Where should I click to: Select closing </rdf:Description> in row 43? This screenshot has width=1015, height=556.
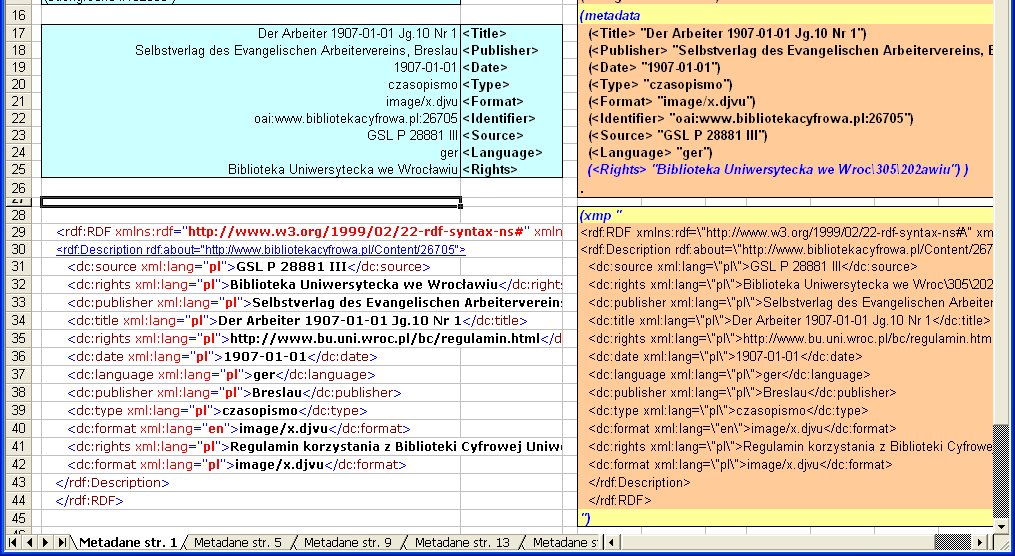(113, 483)
